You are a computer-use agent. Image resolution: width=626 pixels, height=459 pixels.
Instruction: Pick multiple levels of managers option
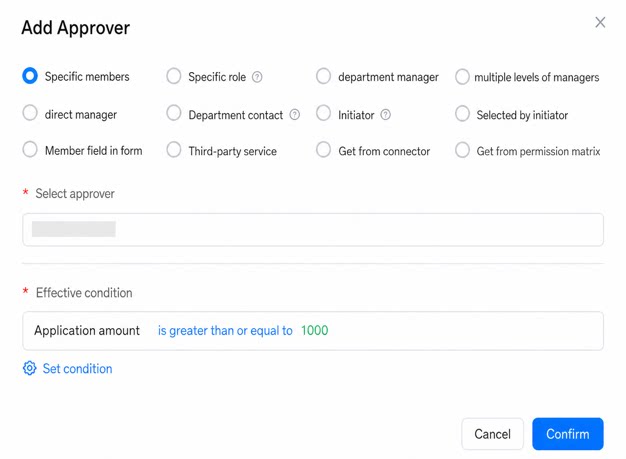pyautogui.click(x=462, y=77)
